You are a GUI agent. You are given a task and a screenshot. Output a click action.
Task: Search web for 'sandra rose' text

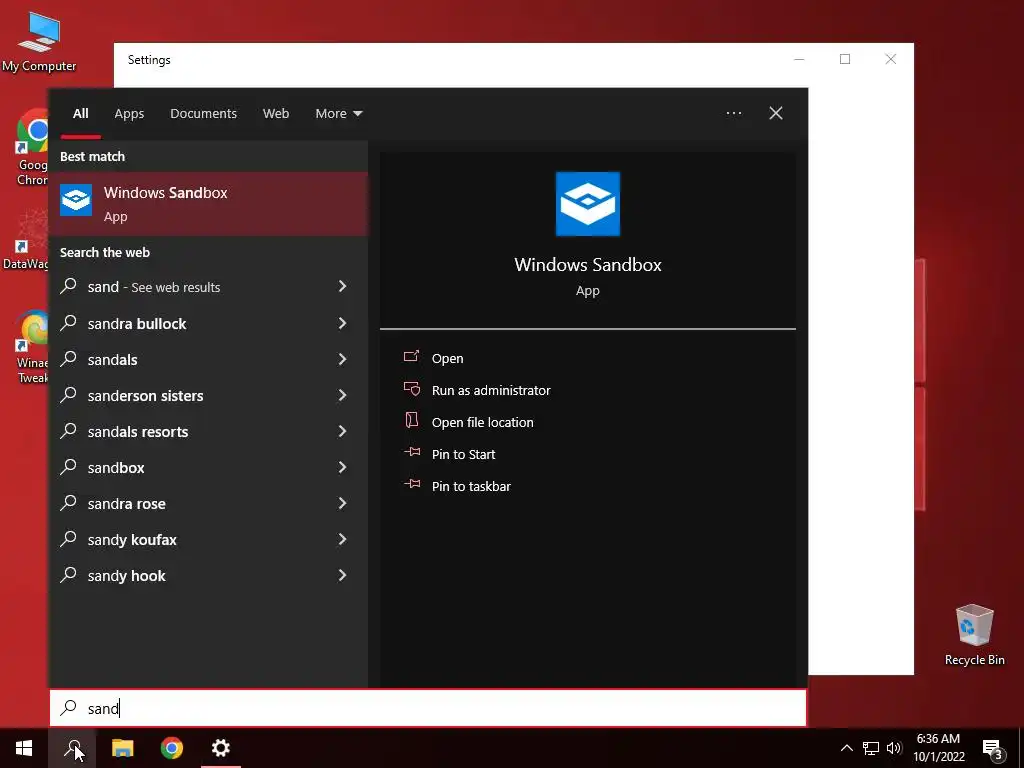(x=127, y=504)
